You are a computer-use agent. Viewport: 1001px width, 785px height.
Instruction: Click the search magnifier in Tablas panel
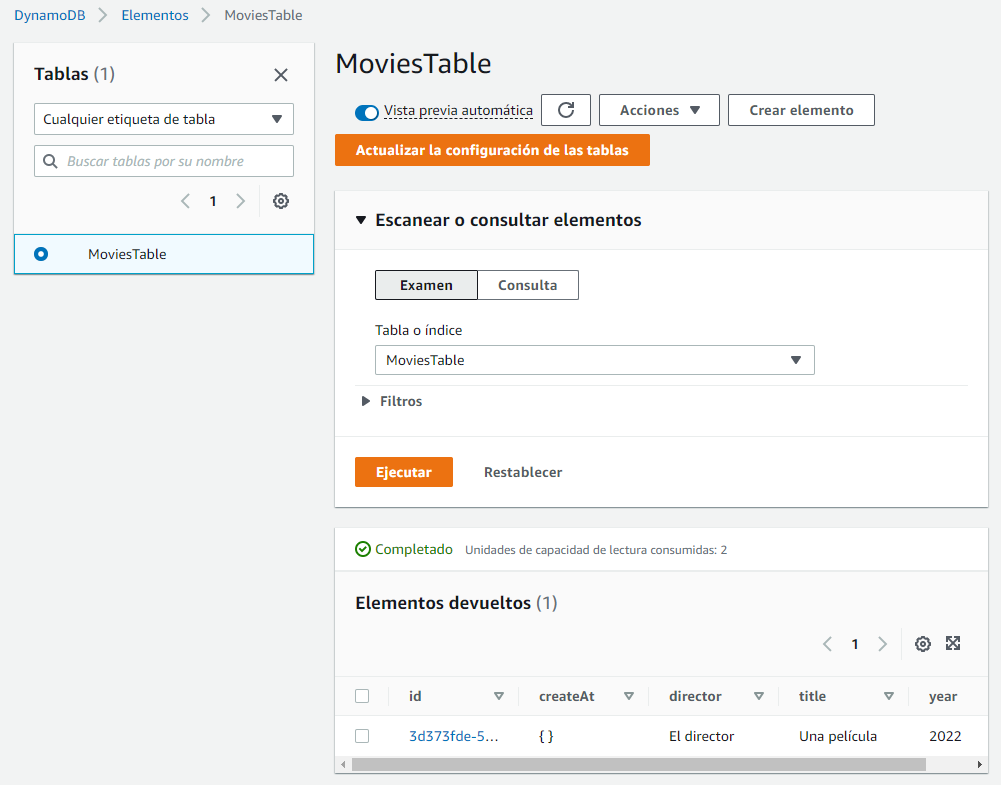point(51,161)
